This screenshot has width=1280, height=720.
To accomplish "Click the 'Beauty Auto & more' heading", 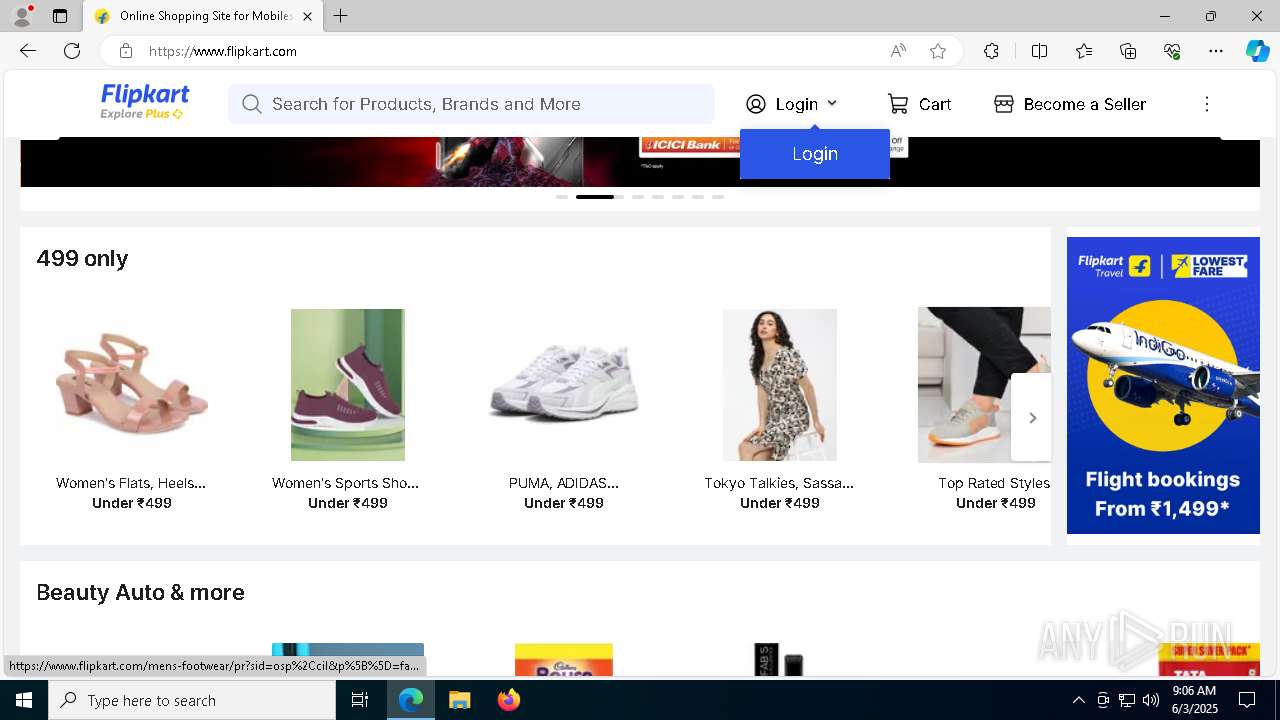I will (140, 593).
